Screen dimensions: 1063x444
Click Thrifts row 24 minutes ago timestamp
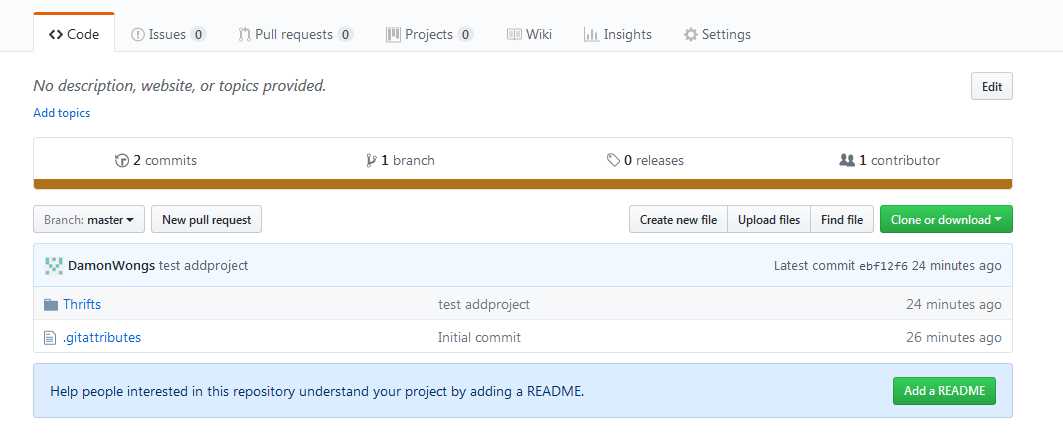pyautogui.click(x=953, y=304)
